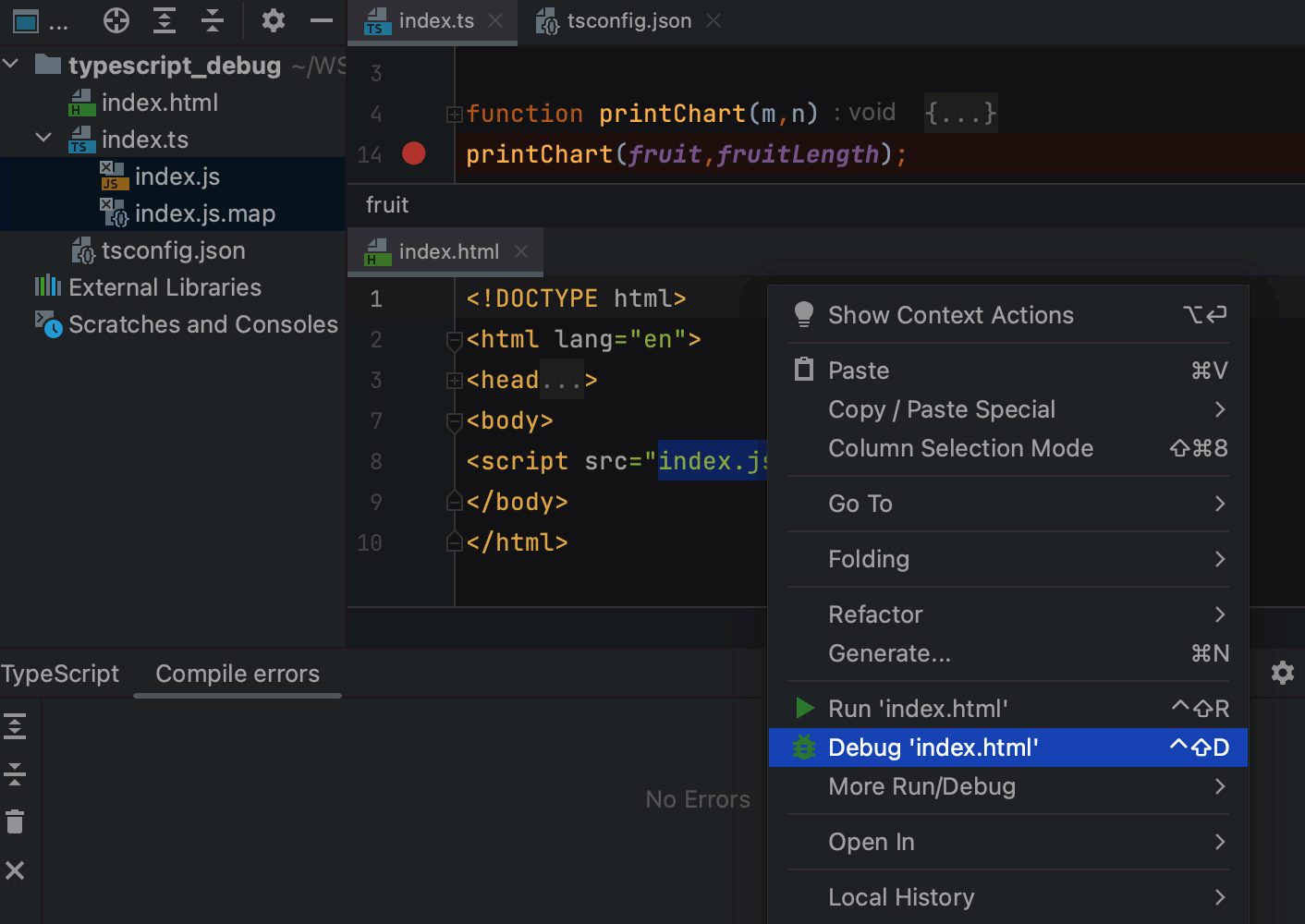This screenshot has height=924, width=1305.
Task: Expand the folded printChart function body
Action: tap(960, 114)
